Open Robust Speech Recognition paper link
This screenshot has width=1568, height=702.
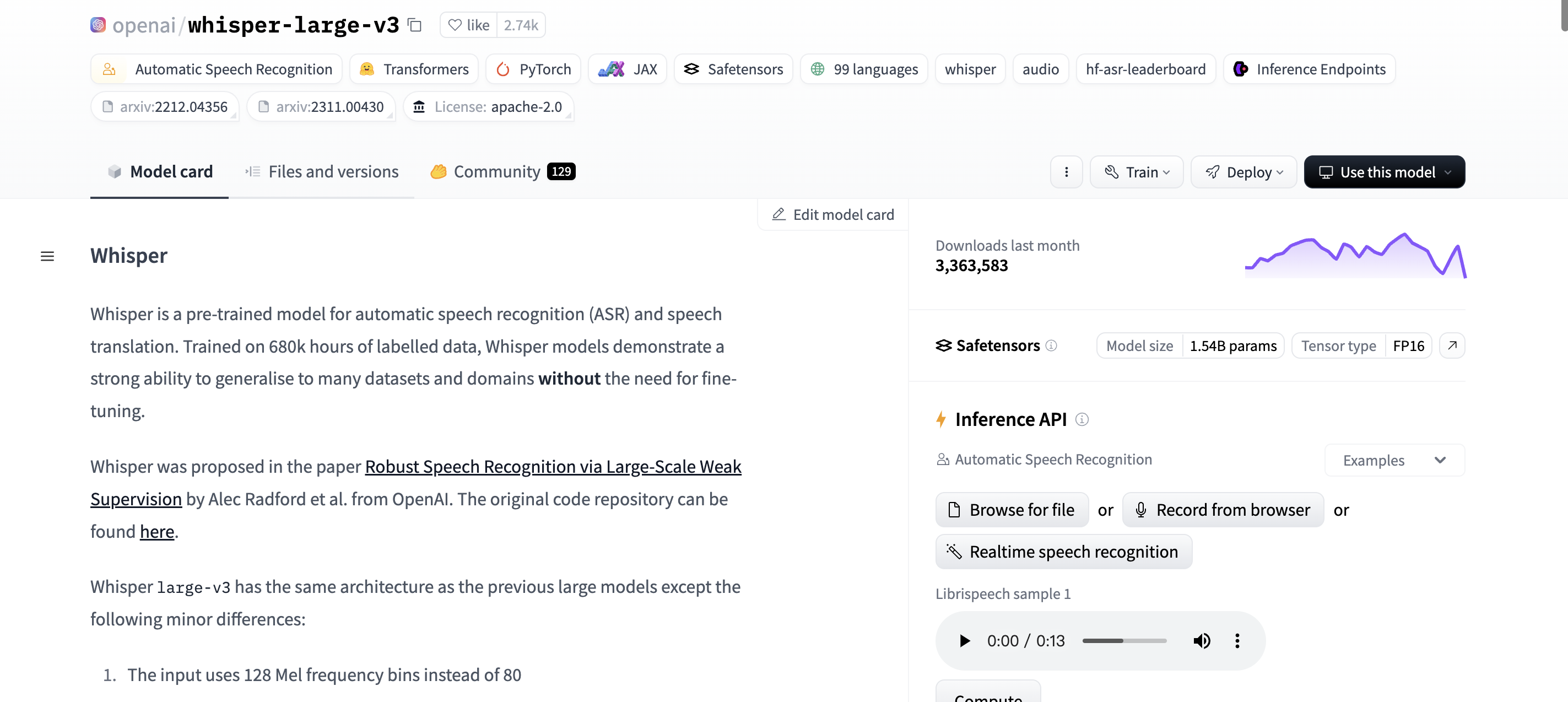click(552, 466)
